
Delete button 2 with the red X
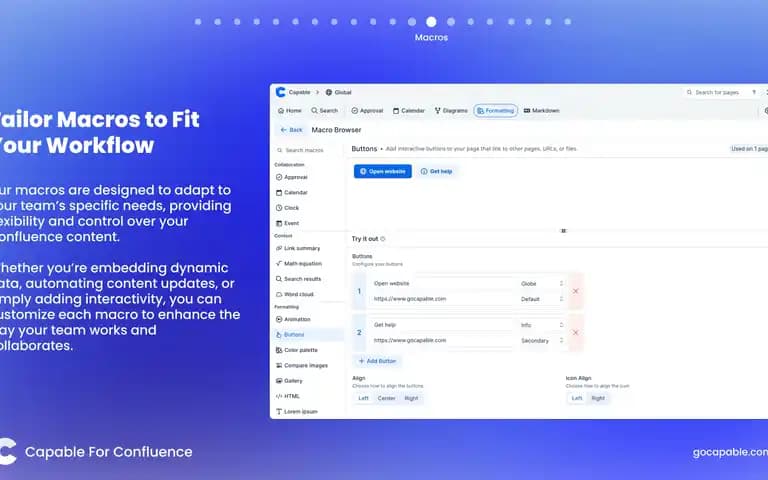(x=576, y=333)
